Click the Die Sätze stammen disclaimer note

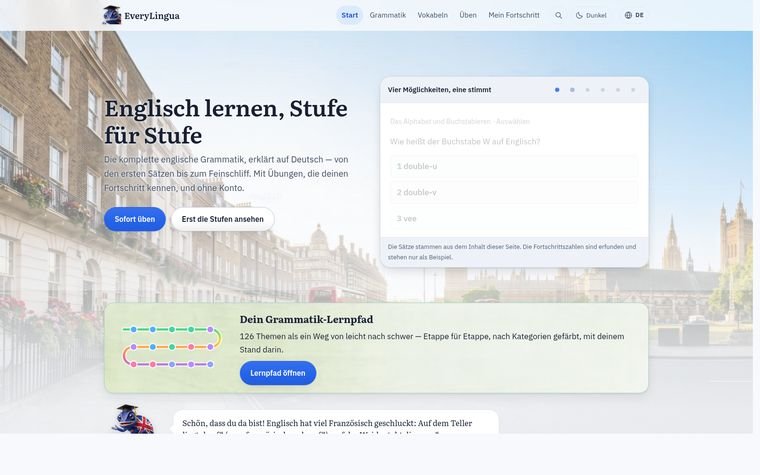click(x=512, y=252)
